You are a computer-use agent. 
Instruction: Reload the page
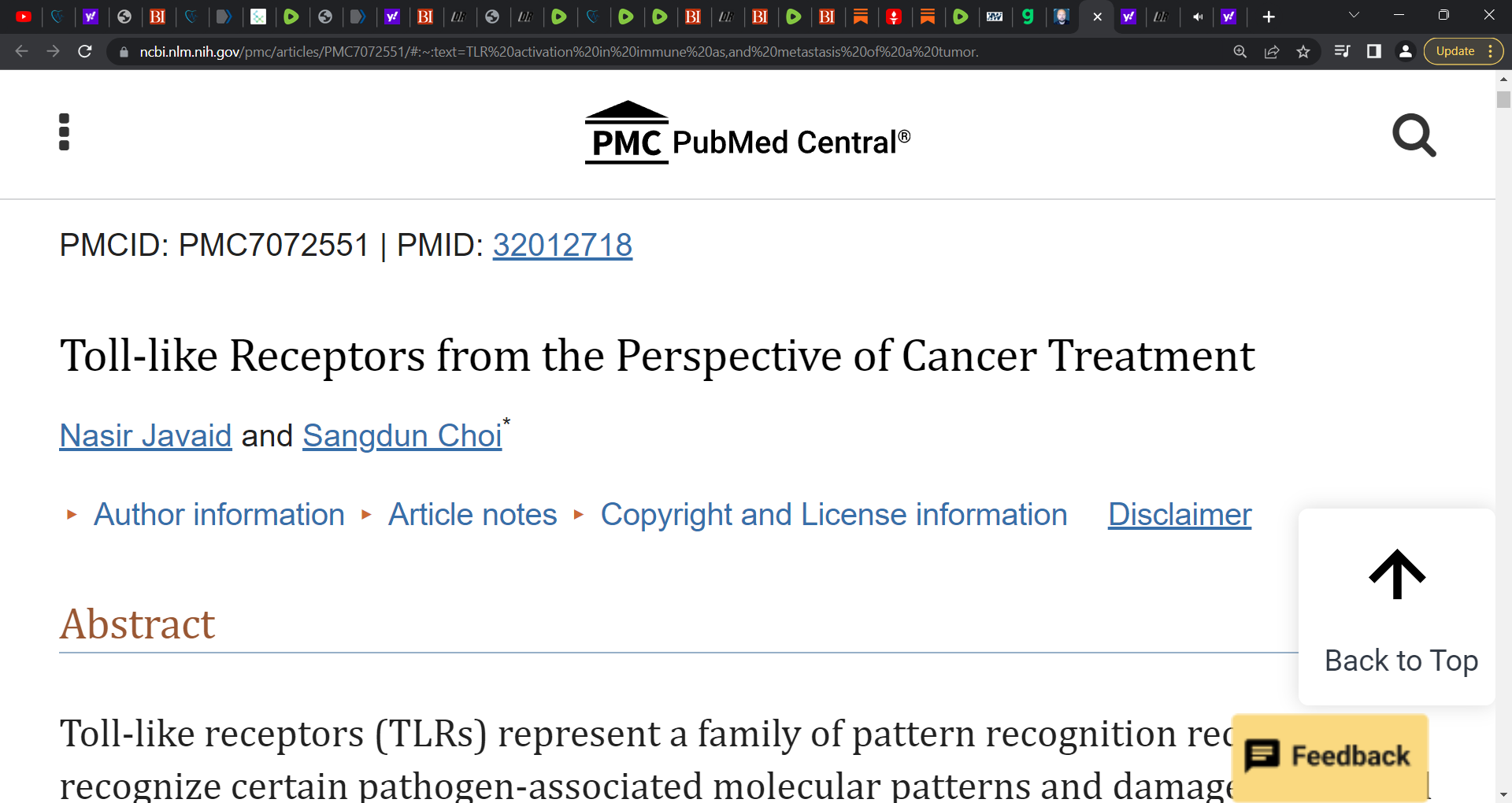85,52
